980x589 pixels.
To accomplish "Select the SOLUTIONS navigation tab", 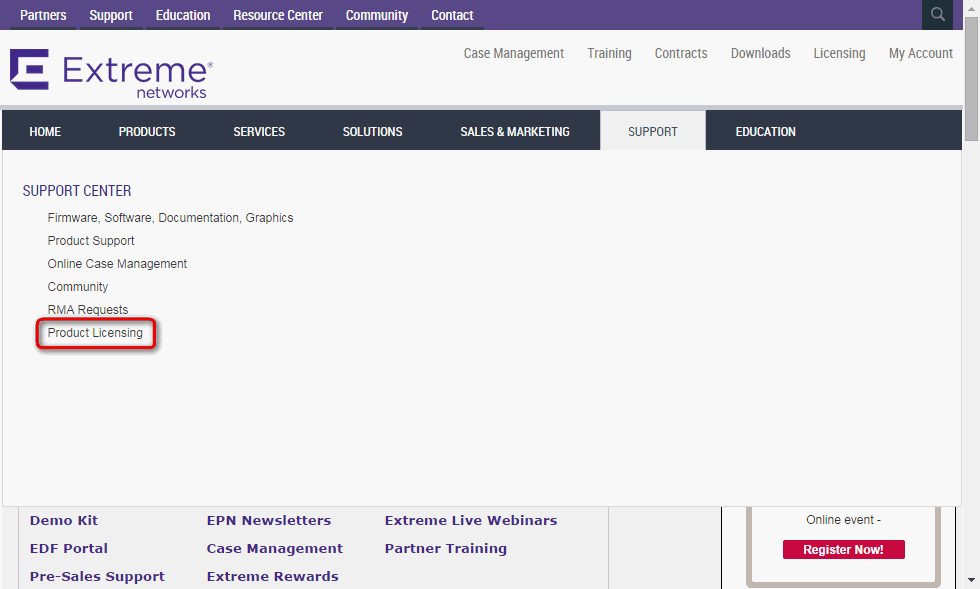I will [372, 131].
